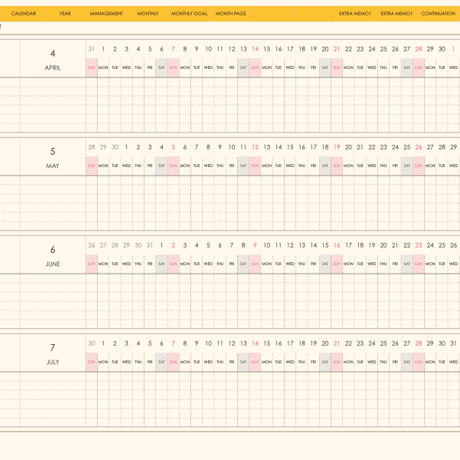Open the 5 MAY month label
This screenshot has width=460, height=460.
pyautogui.click(x=53, y=158)
